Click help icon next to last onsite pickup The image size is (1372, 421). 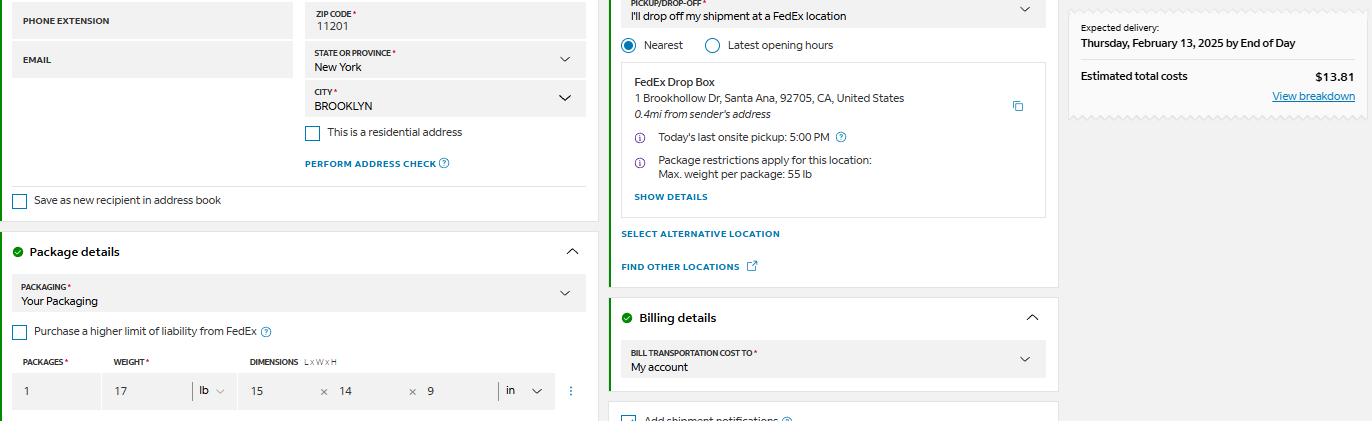[841, 137]
